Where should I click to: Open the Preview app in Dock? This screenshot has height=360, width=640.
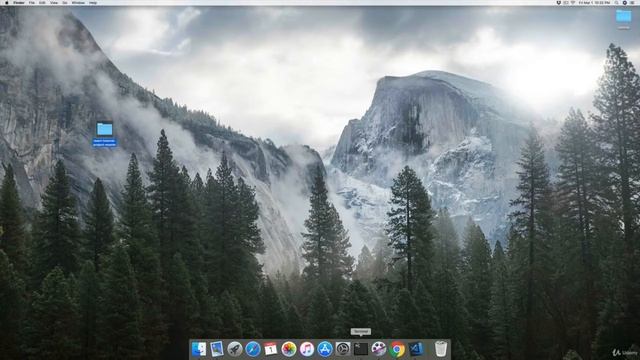click(217, 349)
